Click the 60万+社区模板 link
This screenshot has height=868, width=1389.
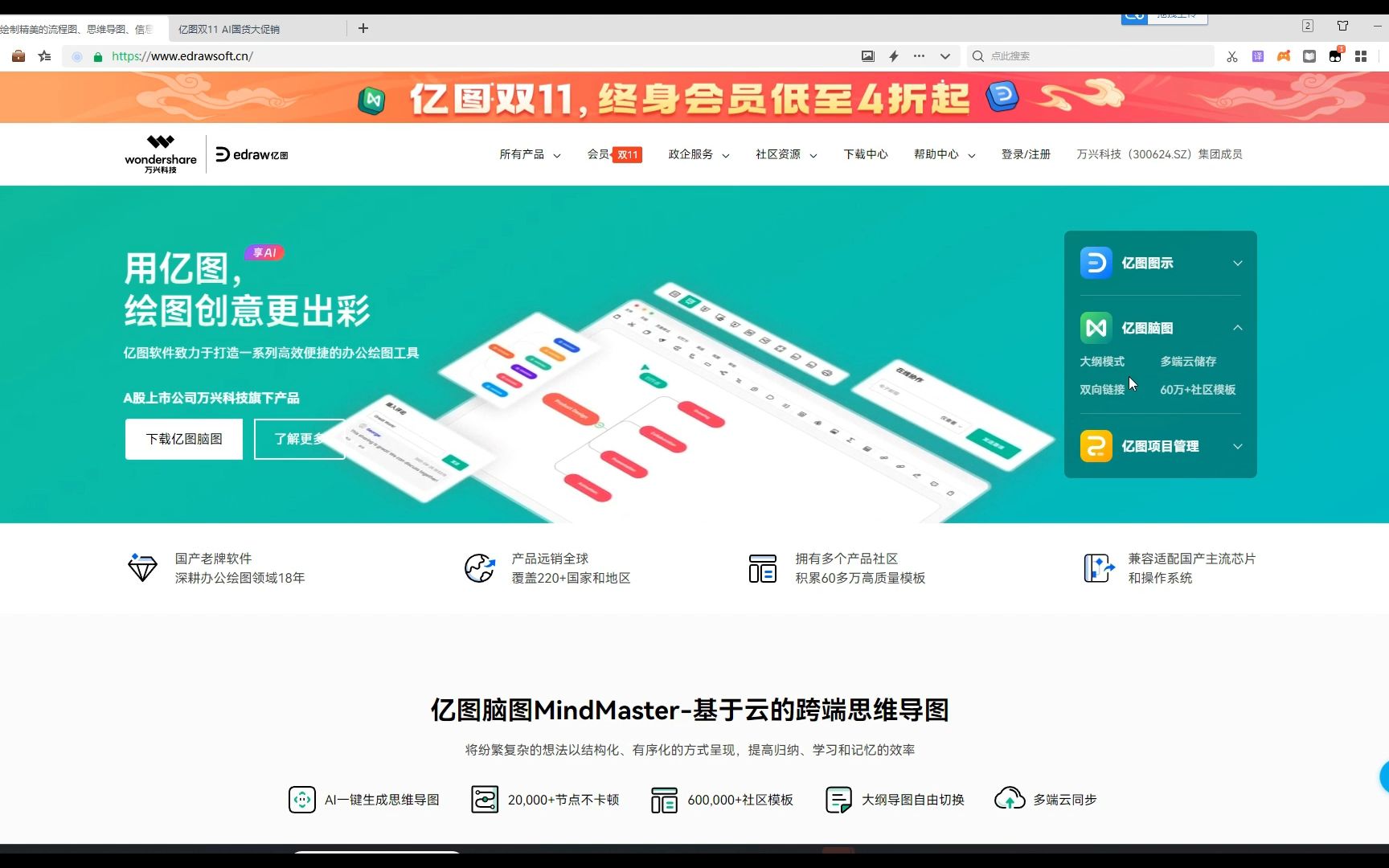tap(1198, 390)
